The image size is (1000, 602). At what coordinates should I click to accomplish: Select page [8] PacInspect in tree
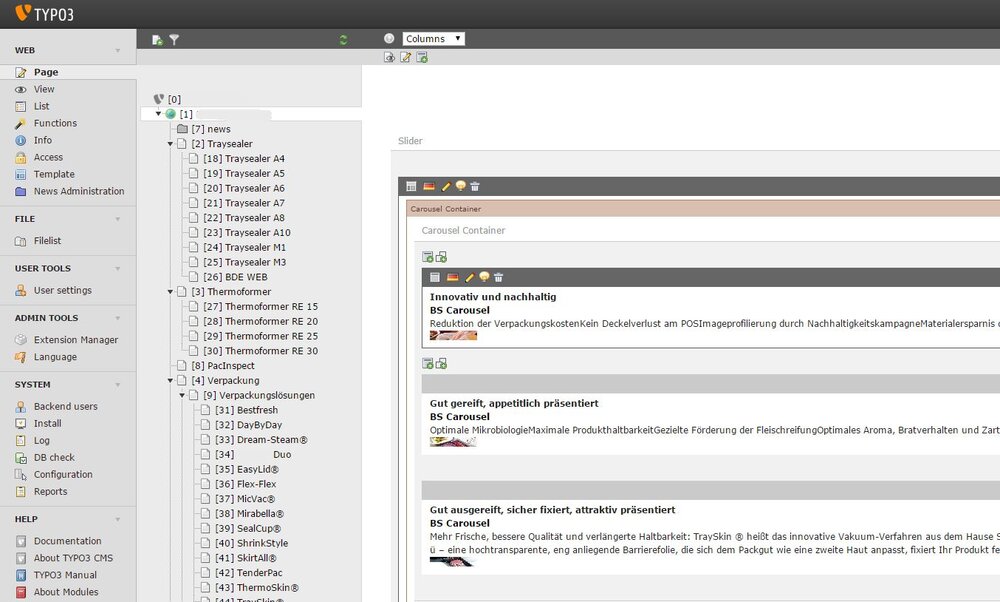click(223, 366)
